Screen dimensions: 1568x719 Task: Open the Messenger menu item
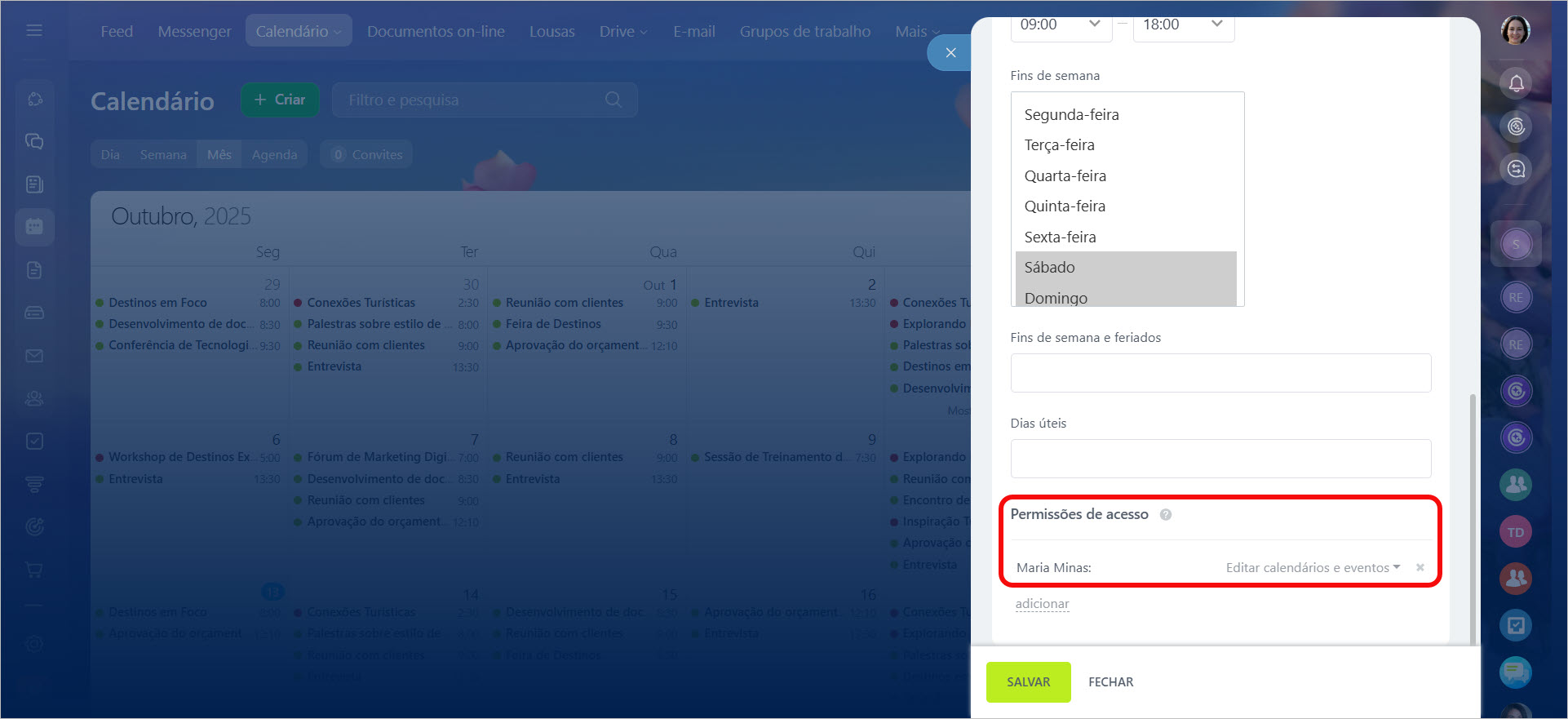pos(194,31)
